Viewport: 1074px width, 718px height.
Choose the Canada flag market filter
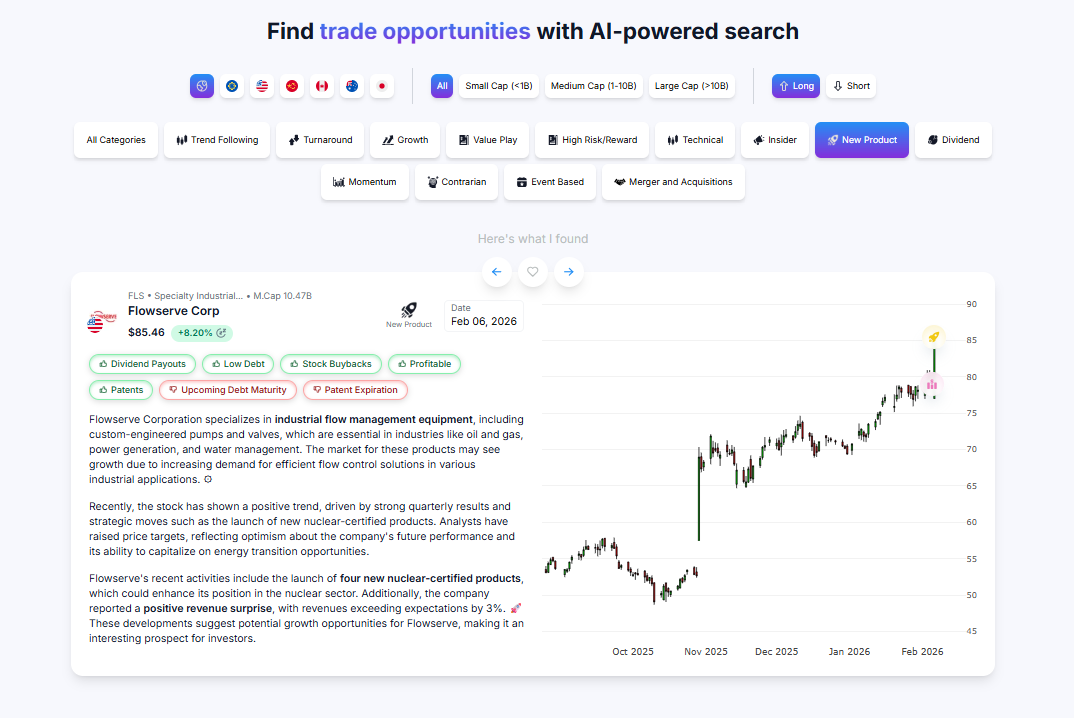(321, 86)
